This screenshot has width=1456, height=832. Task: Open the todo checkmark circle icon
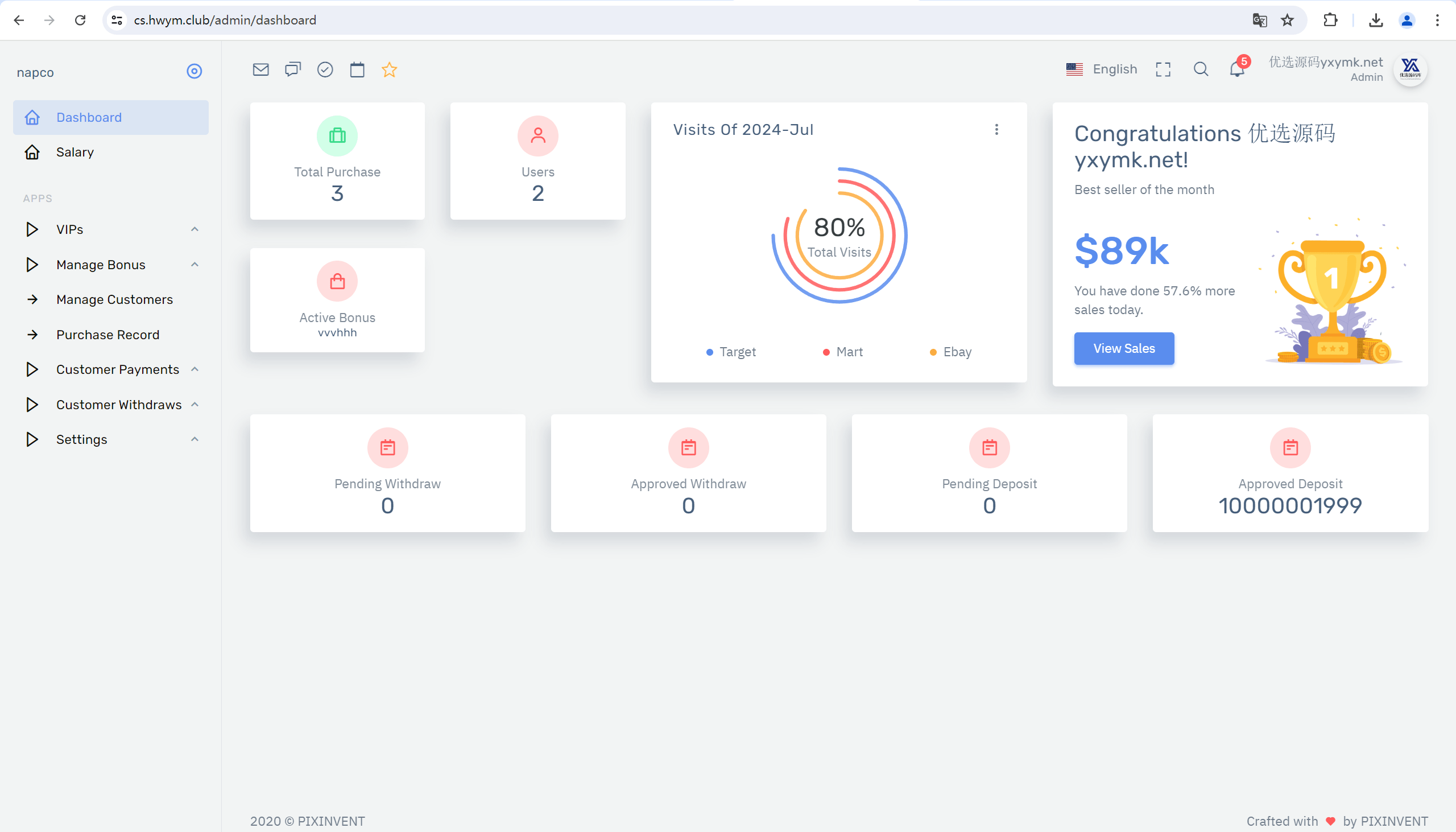click(x=325, y=70)
